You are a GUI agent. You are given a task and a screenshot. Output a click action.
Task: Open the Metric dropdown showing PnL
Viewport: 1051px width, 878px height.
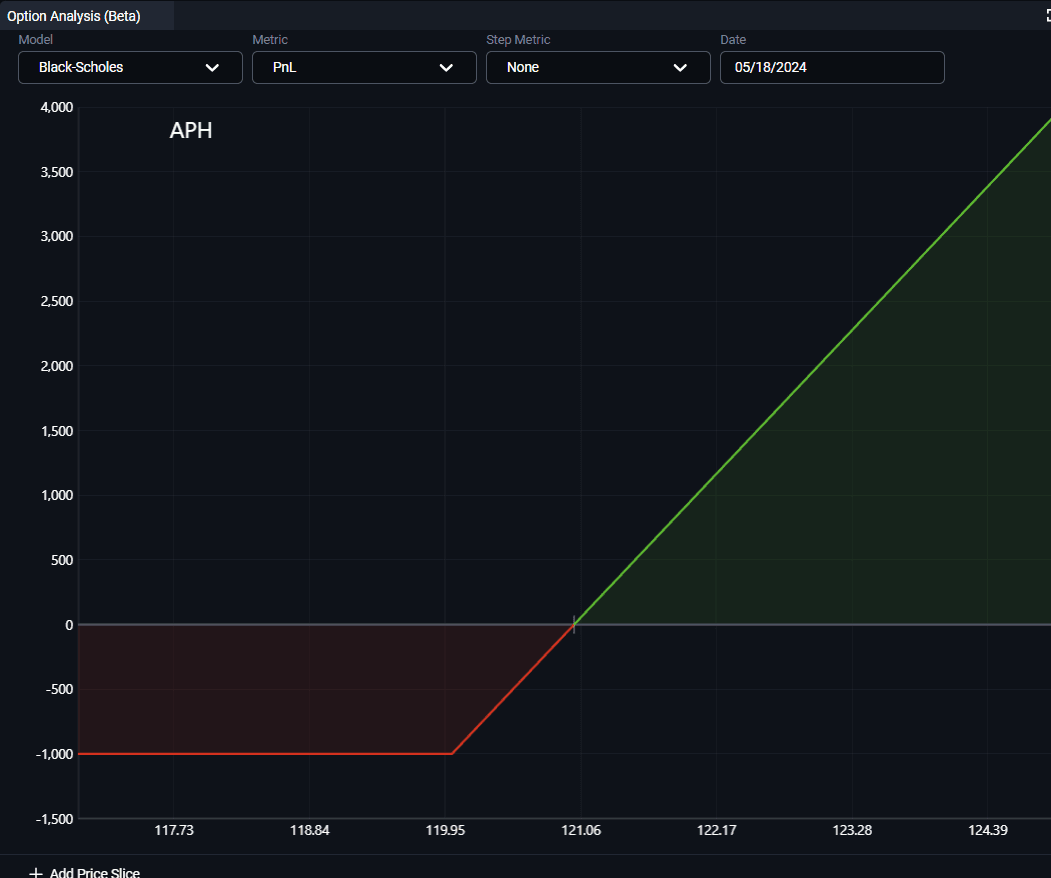tap(364, 68)
